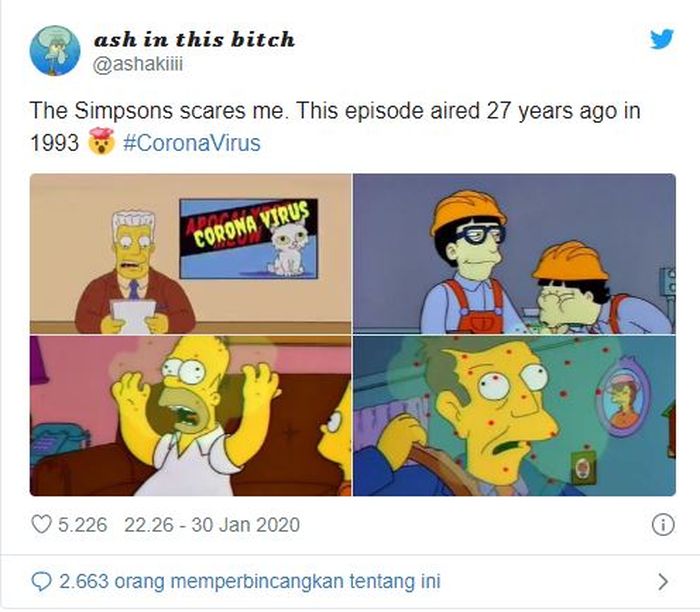This screenshot has width=700, height=612.
Task: Open the hard hat workers image
Action: 514,254
